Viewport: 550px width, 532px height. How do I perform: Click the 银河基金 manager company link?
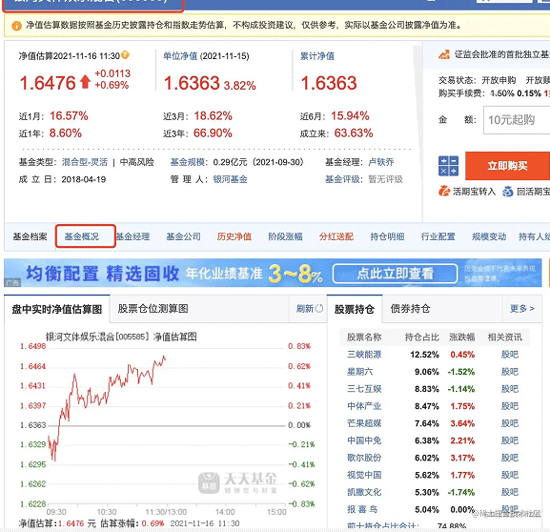[230, 179]
